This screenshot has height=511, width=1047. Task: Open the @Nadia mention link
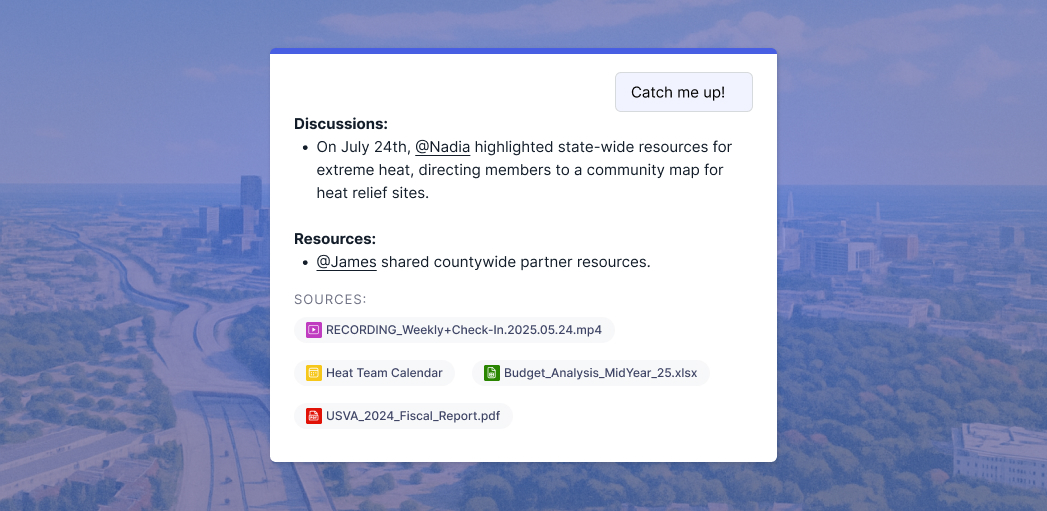click(443, 147)
